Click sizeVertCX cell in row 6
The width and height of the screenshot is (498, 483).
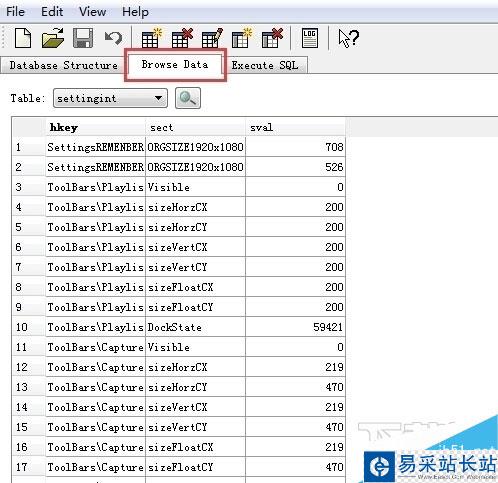tap(195, 247)
